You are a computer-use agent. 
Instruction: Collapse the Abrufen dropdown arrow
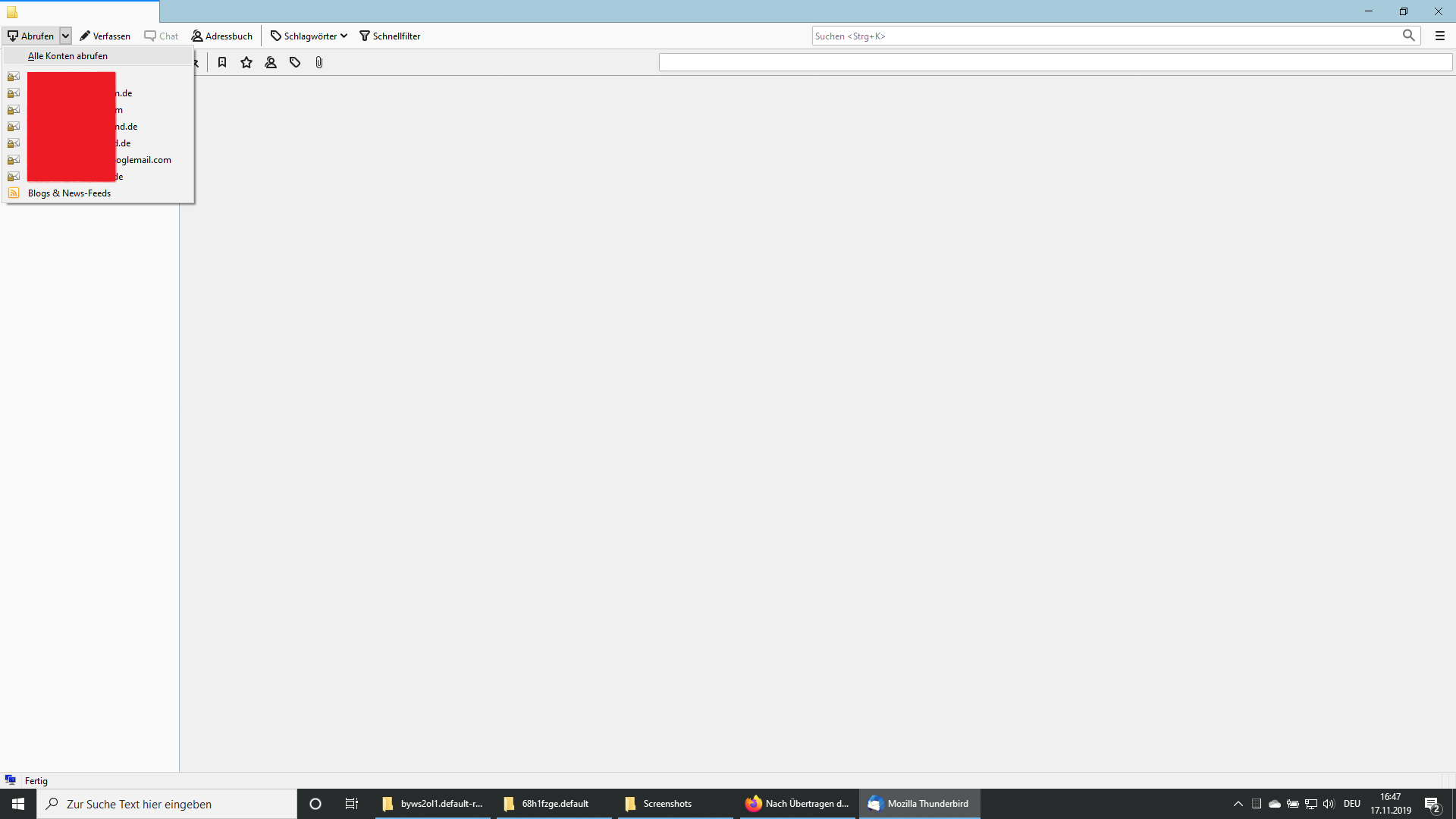66,36
